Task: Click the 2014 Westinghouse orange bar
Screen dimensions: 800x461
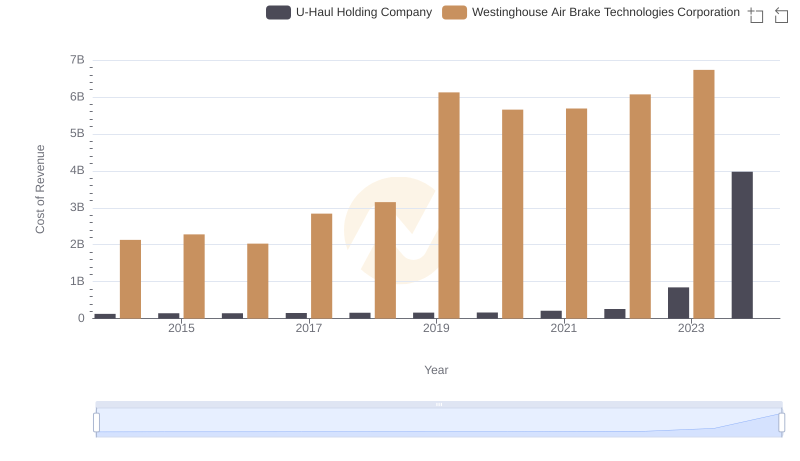Action: 130,279
